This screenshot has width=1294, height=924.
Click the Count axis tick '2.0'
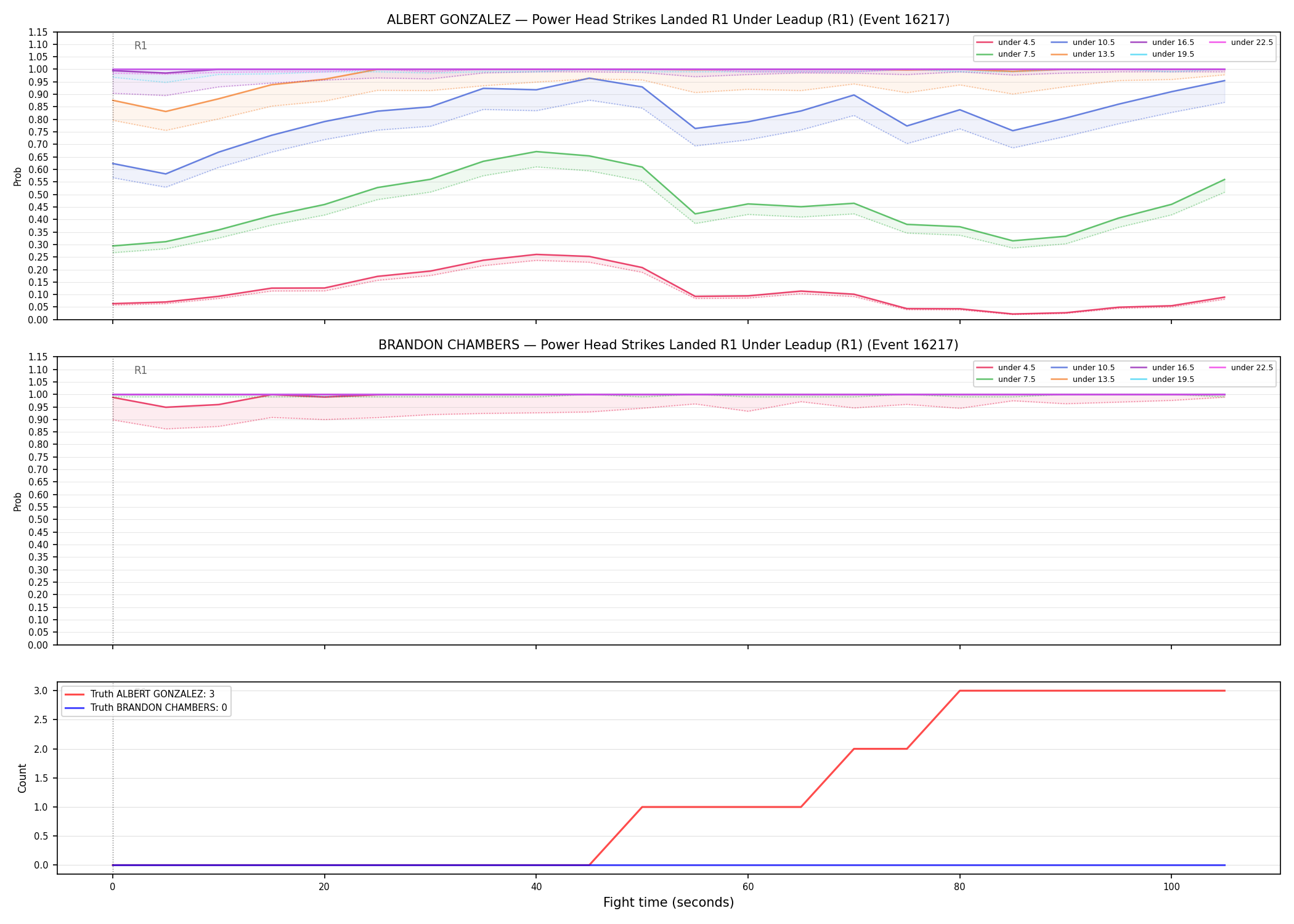41,749
